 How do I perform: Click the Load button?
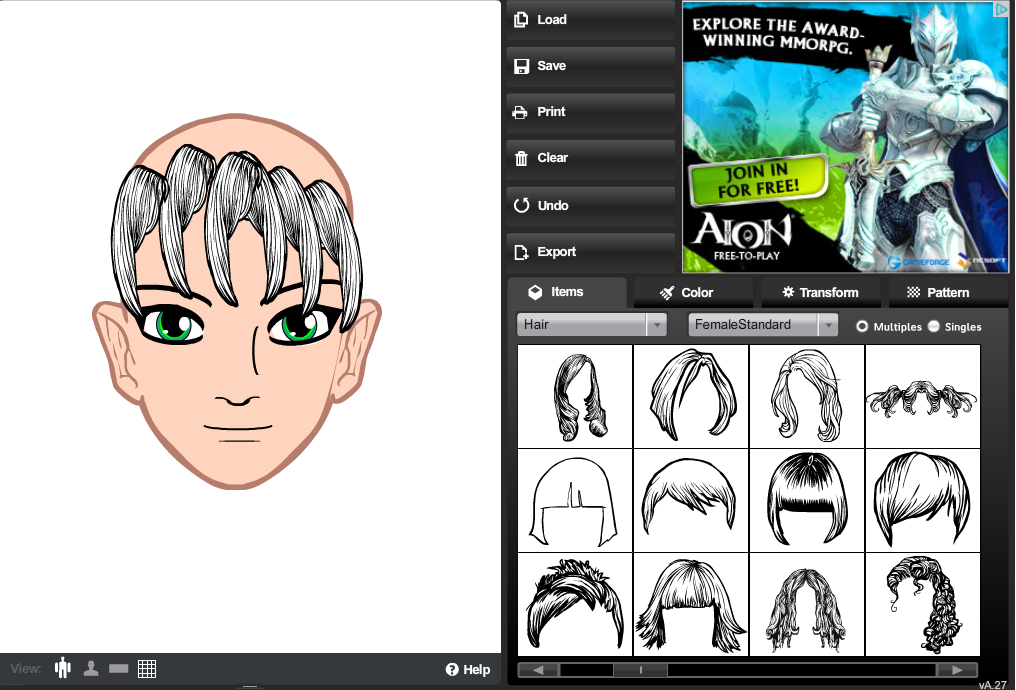coord(590,20)
